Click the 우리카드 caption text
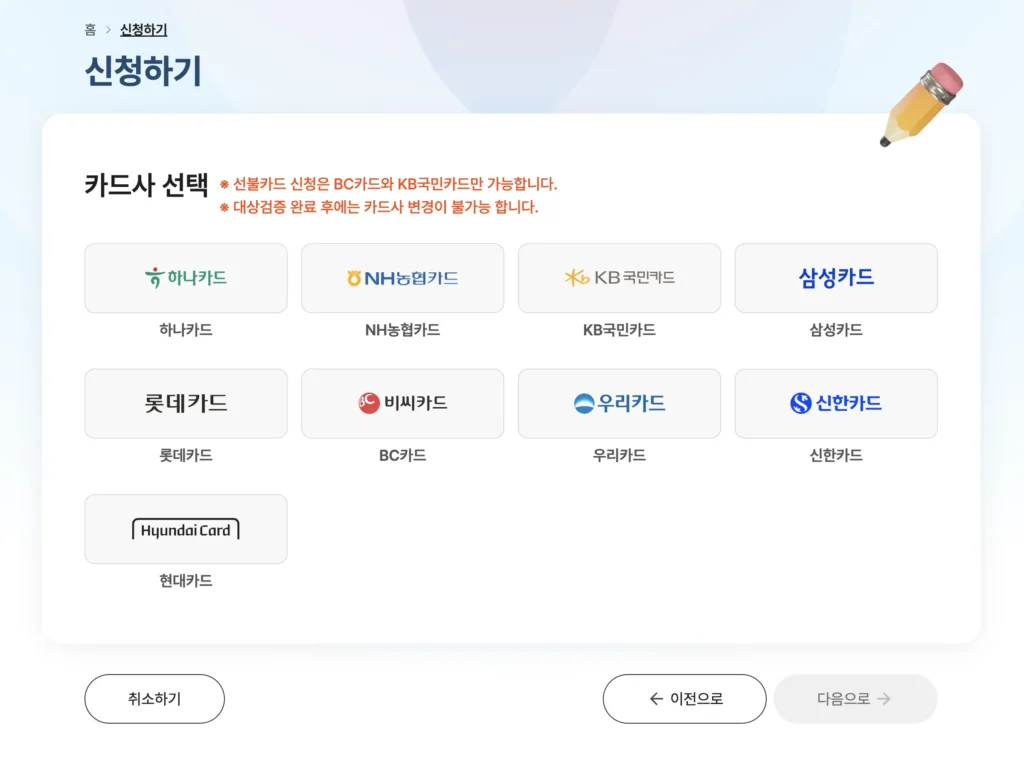The width and height of the screenshot is (1024, 768). 619,456
